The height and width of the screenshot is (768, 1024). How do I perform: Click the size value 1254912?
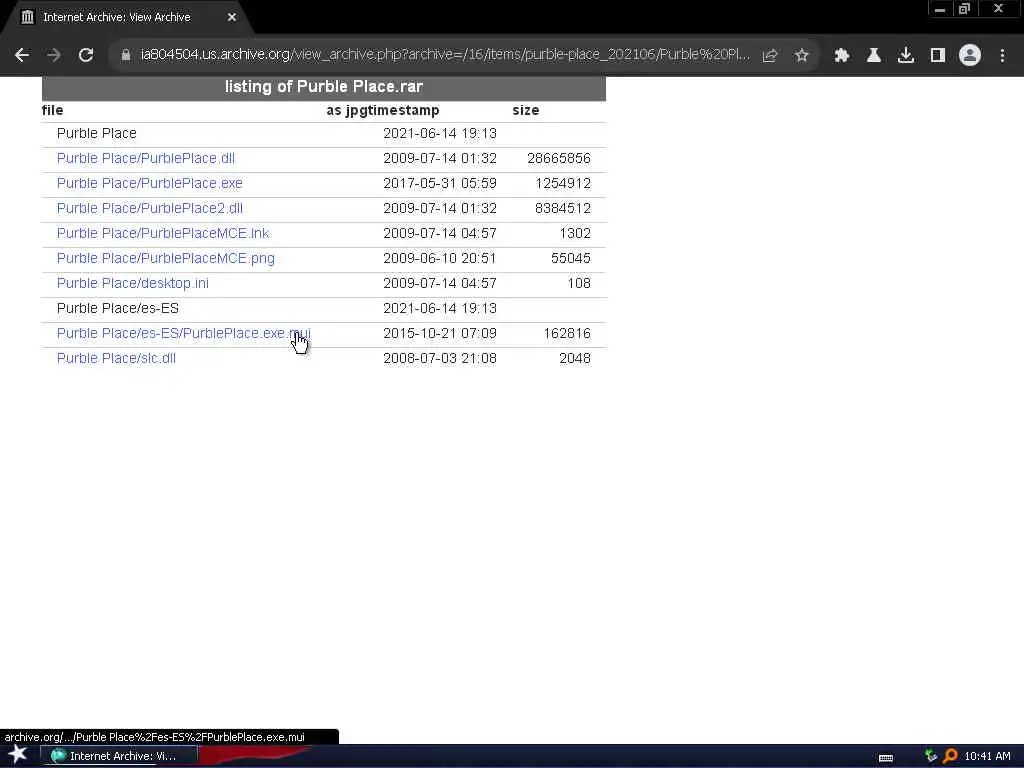[x=563, y=184]
